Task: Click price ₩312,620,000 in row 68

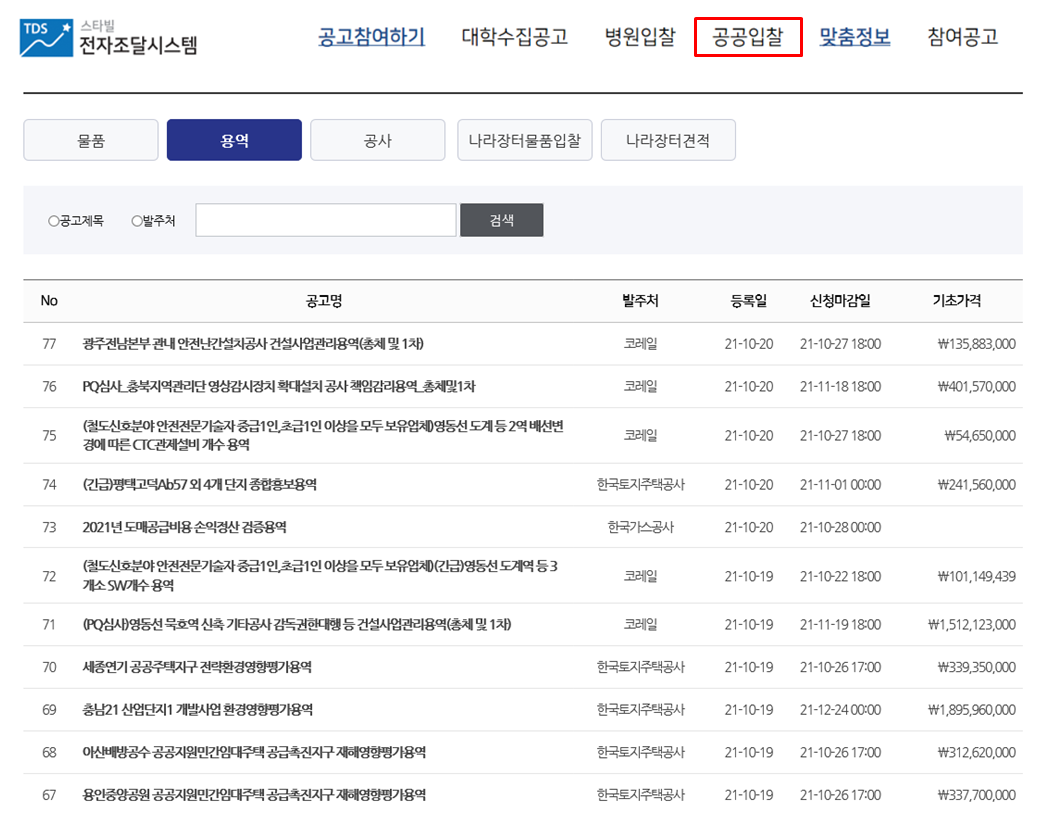Action: click(976, 752)
